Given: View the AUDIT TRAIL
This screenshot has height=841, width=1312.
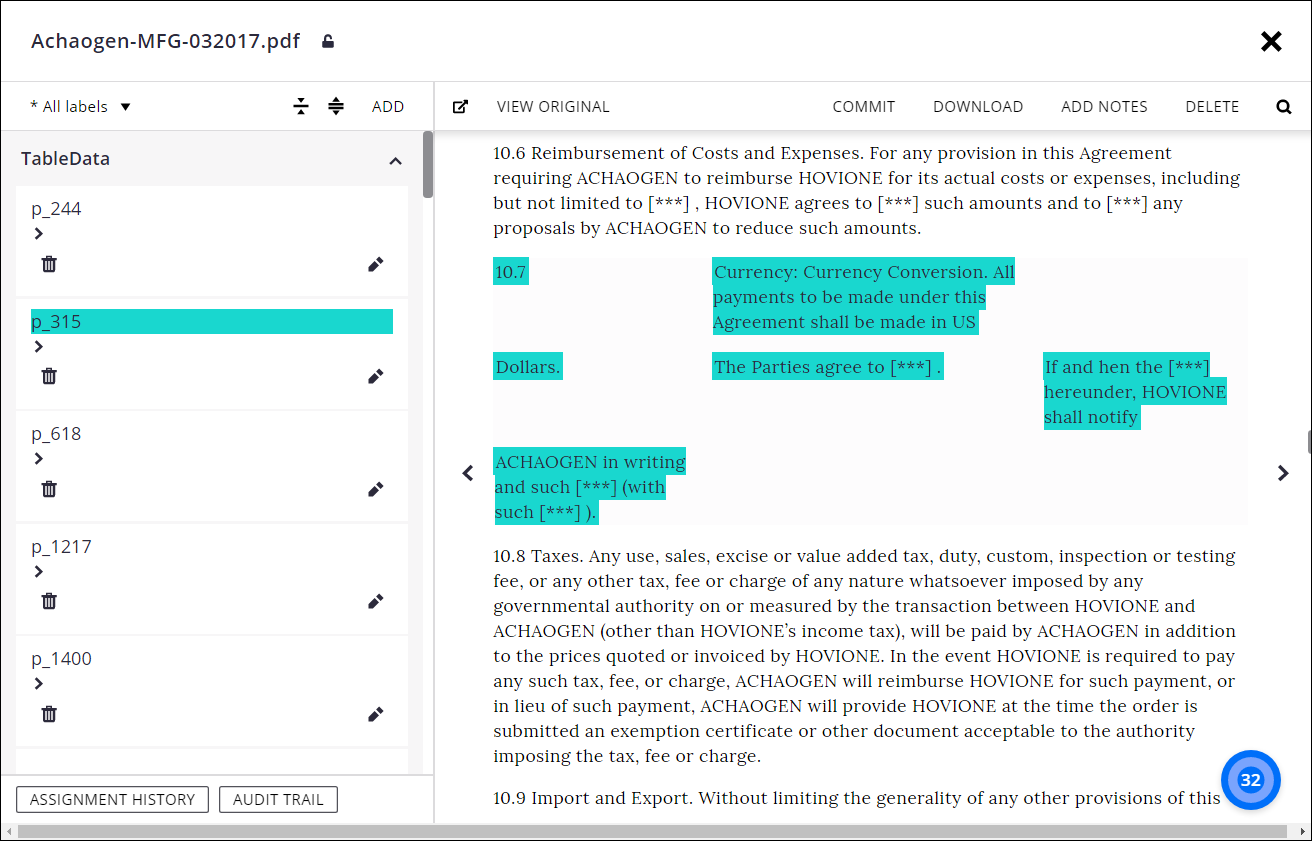Looking at the screenshot, I should click(x=278, y=799).
